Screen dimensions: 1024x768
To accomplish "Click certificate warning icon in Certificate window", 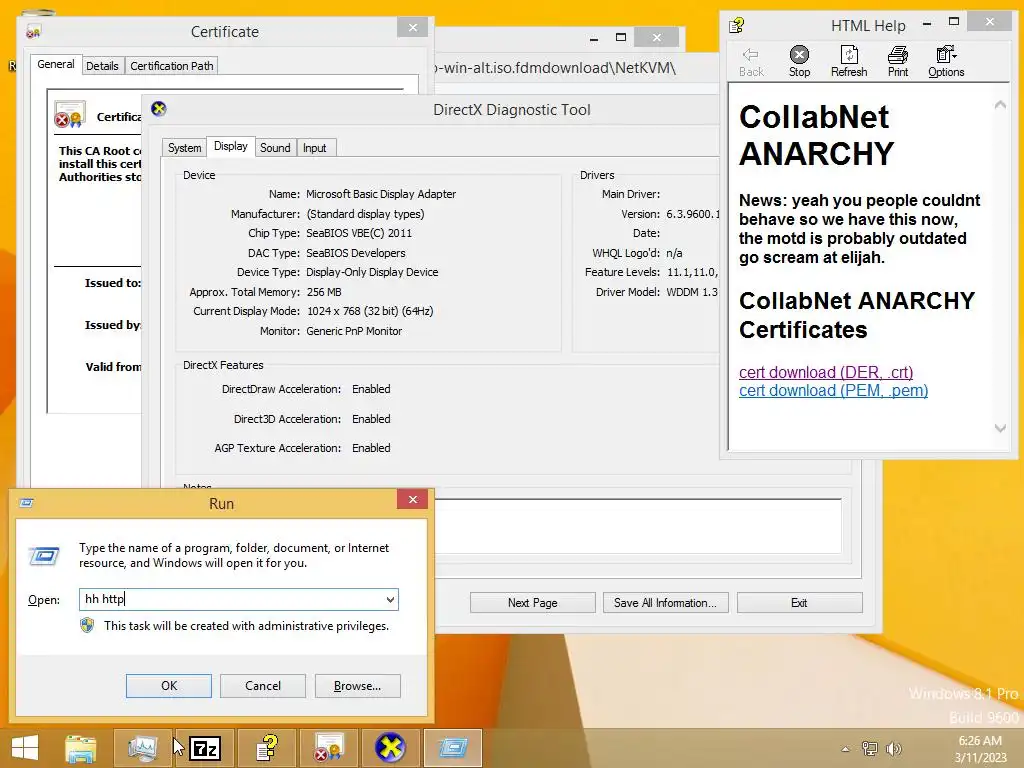I will coord(69,115).
